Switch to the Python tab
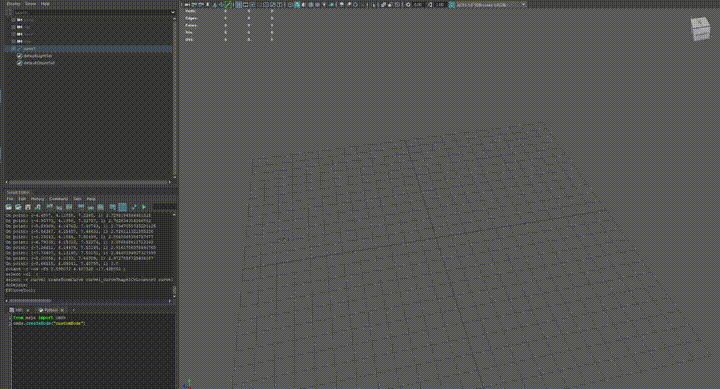Image resolution: width=720 pixels, height=389 pixels. coord(49,310)
